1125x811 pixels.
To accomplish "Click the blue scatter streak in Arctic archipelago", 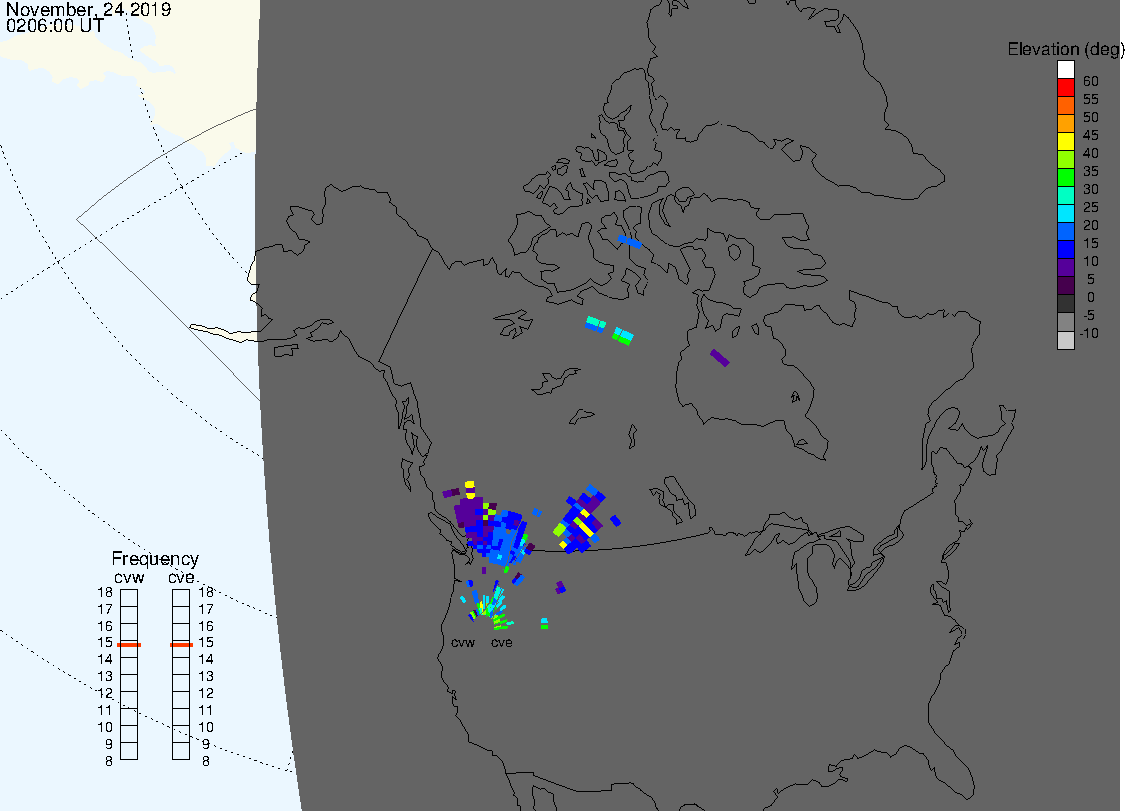I will (x=629, y=241).
